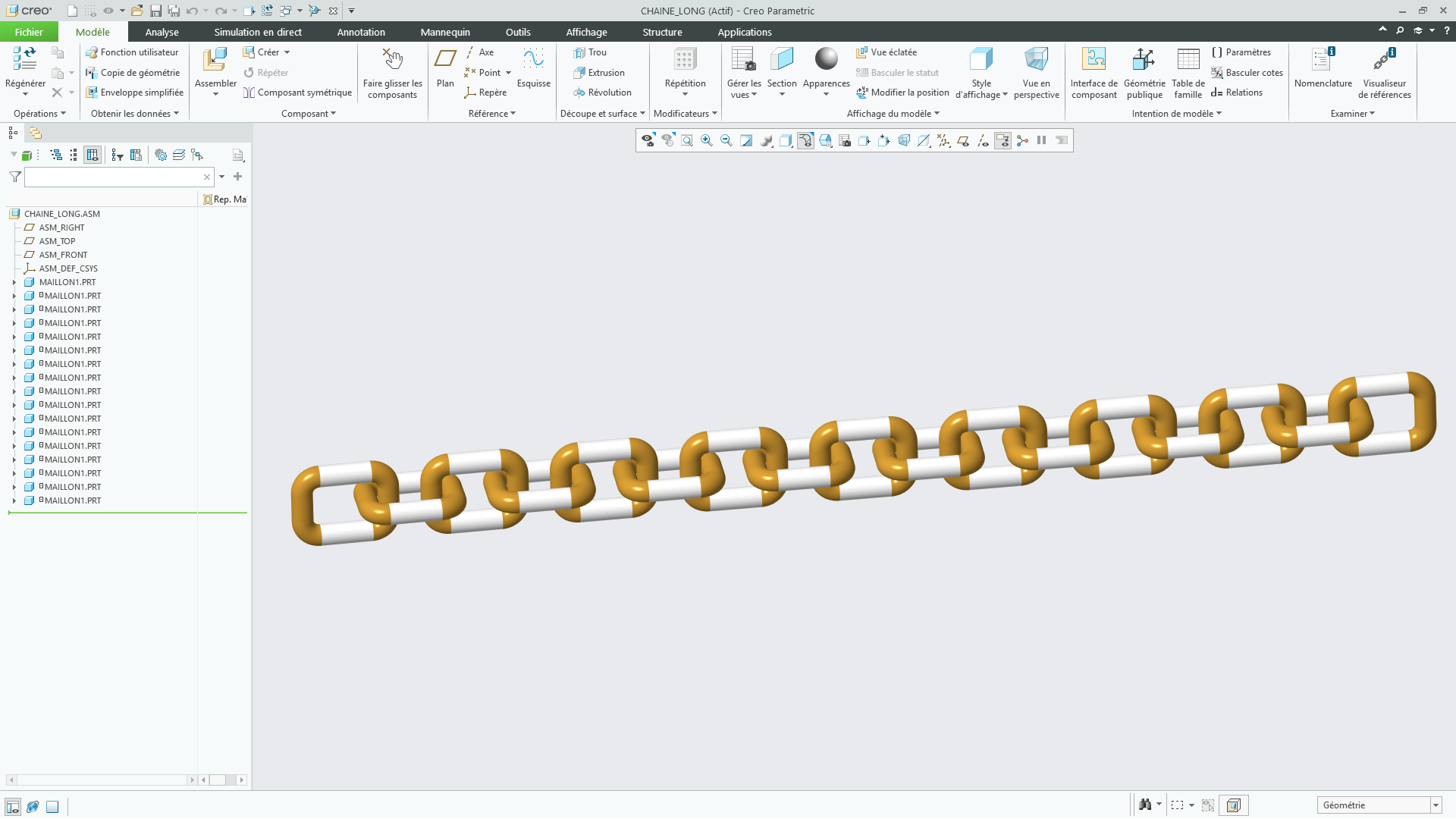The height and width of the screenshot is (819, 1456).
Task: Toggle pause simulation in graphics toolbar
Action: tap(1042, 140)
